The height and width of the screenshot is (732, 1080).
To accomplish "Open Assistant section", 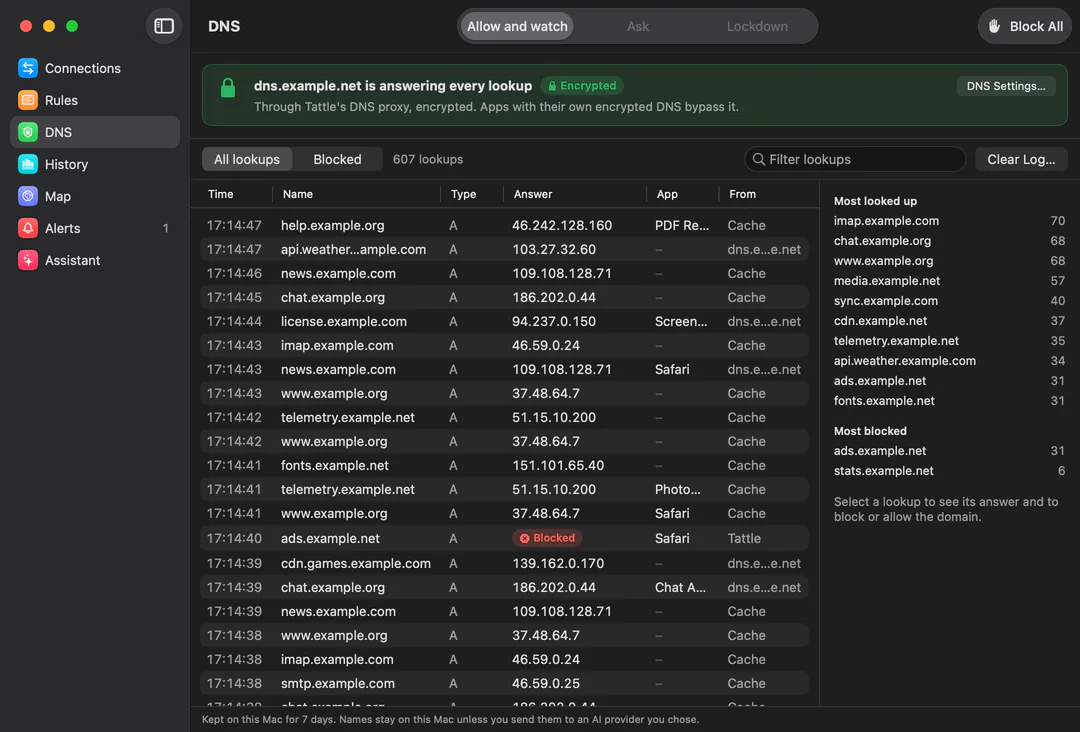I will coord(95,260).
